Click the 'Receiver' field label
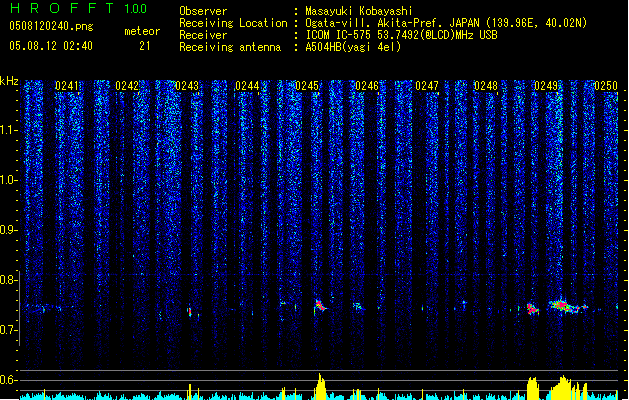This screenshot has height=400, width=629. tap(203, 35)
